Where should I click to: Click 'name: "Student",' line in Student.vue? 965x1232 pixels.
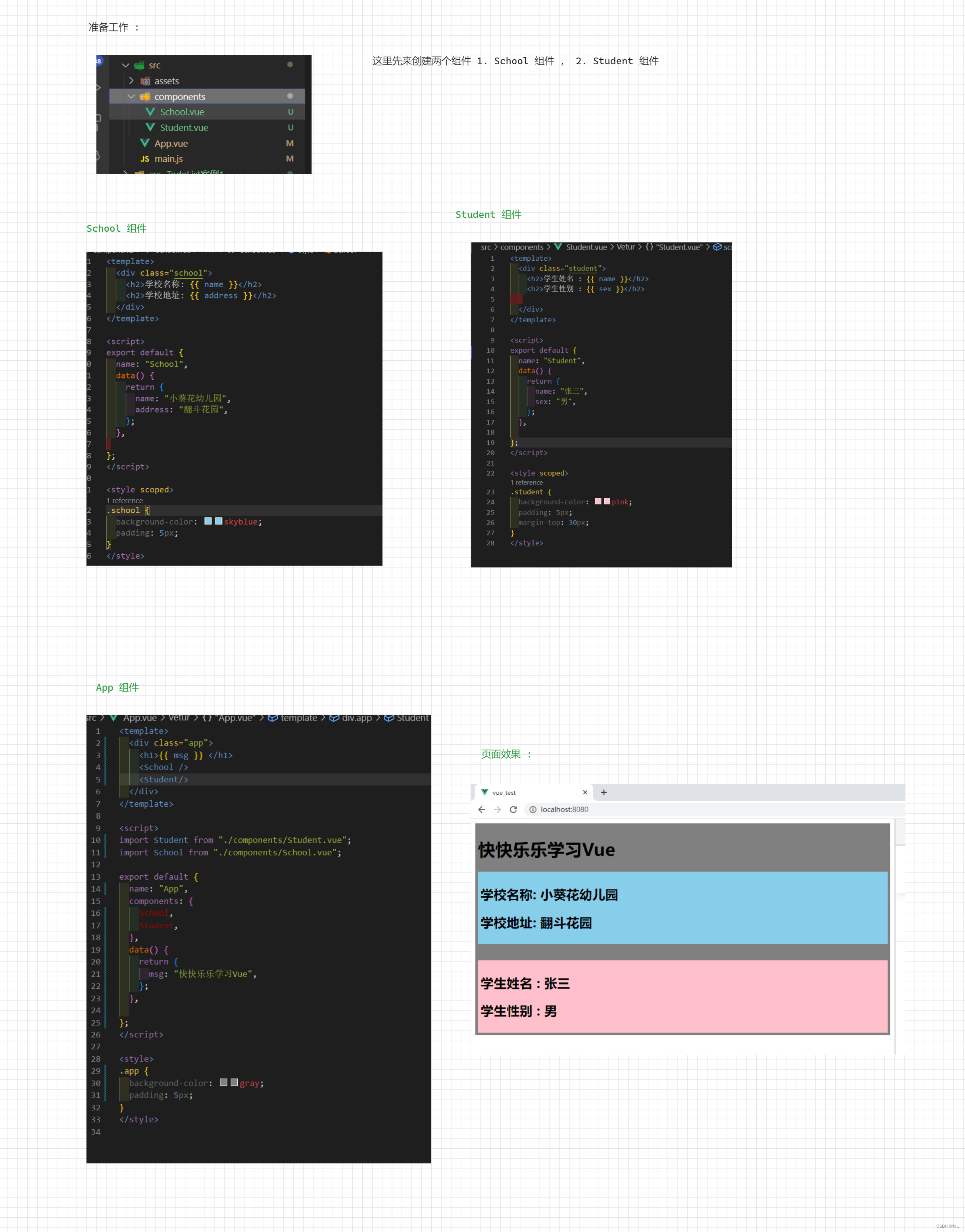click(x=552, y=360)
